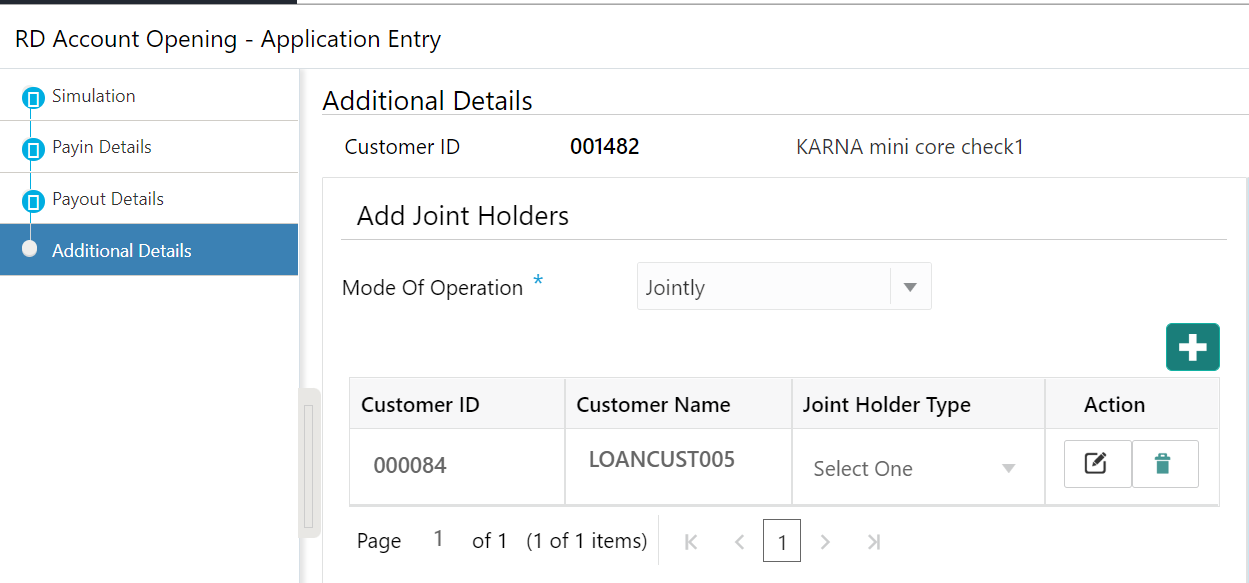Delete the LOANCUST005 joint holder row

click(x=1164, y=464)
